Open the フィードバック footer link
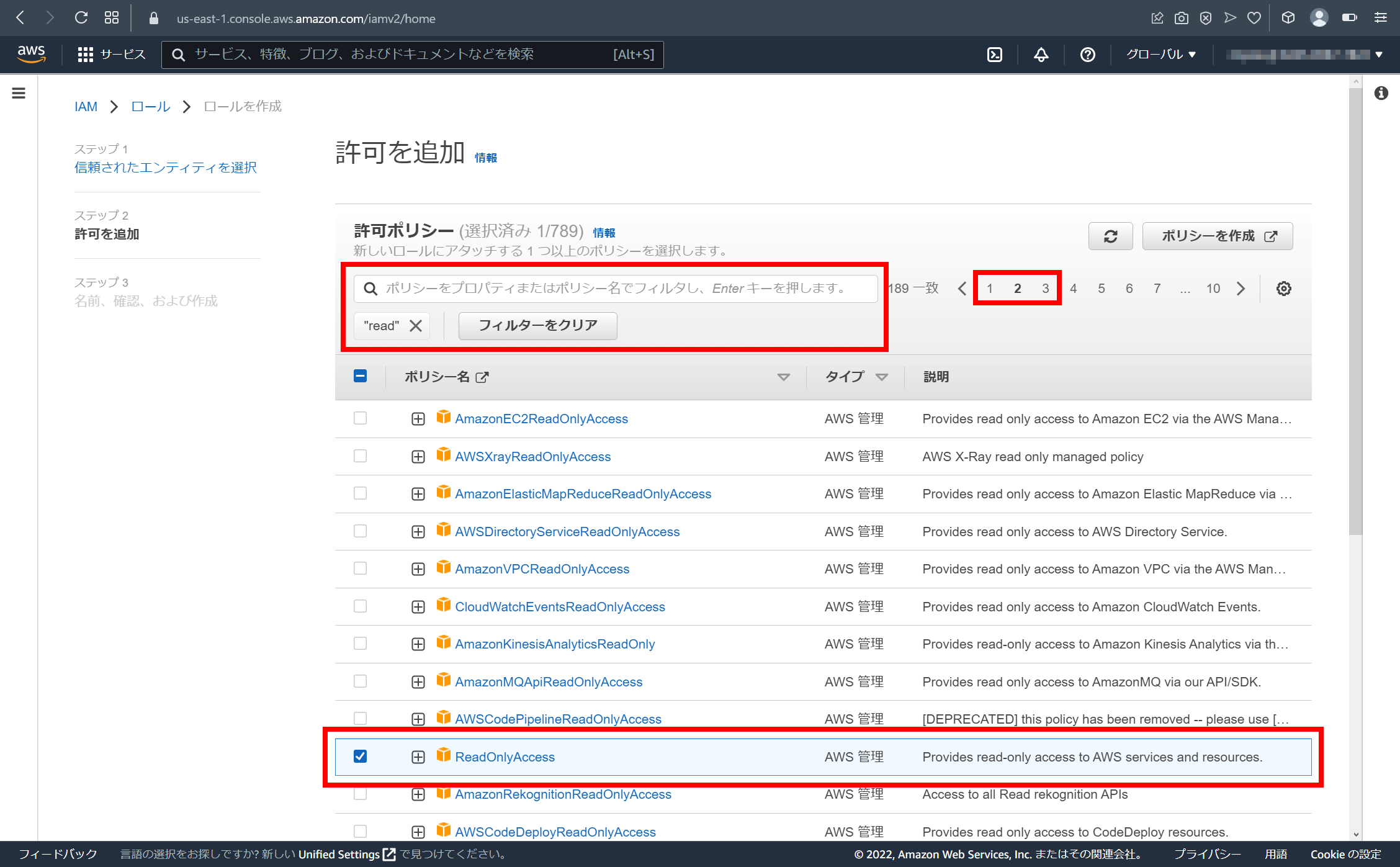 pos(58,854)
